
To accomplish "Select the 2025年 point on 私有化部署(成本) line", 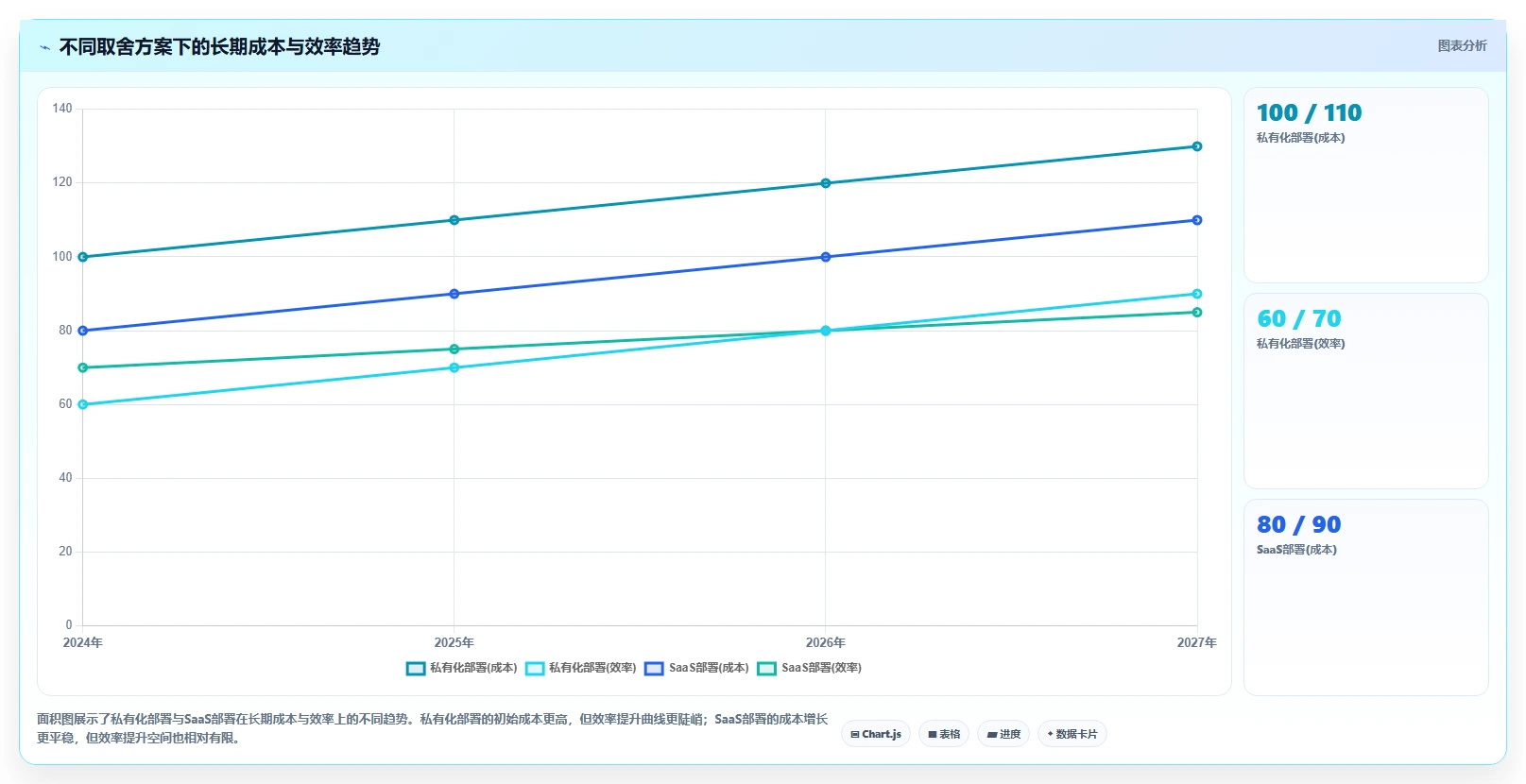I will coord(454,220).
